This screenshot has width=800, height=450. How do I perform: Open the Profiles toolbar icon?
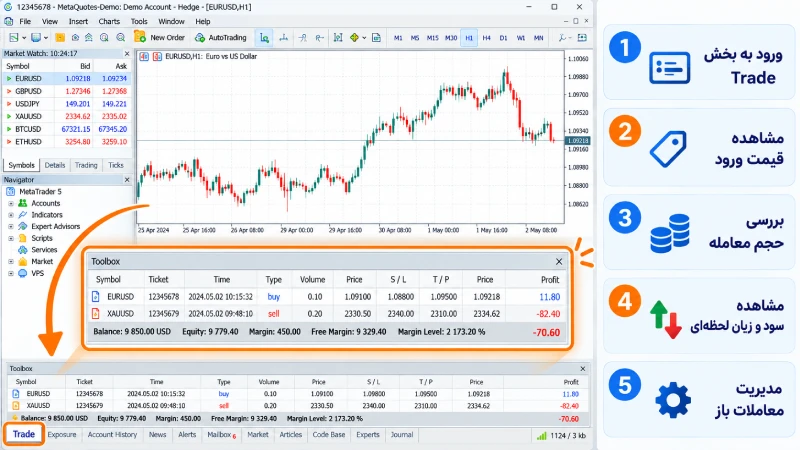(36, 38)
